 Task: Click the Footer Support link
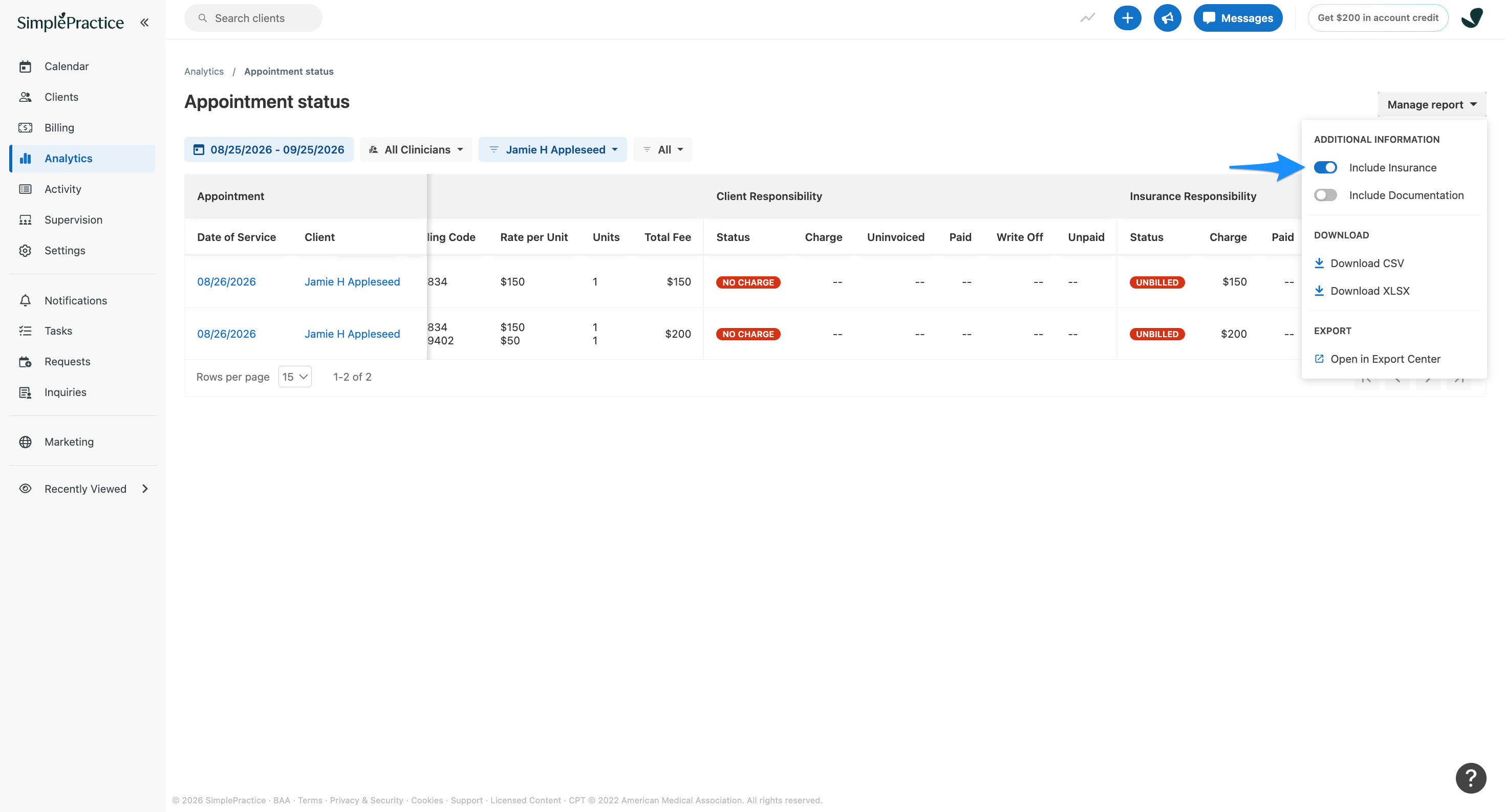(466, 800)
